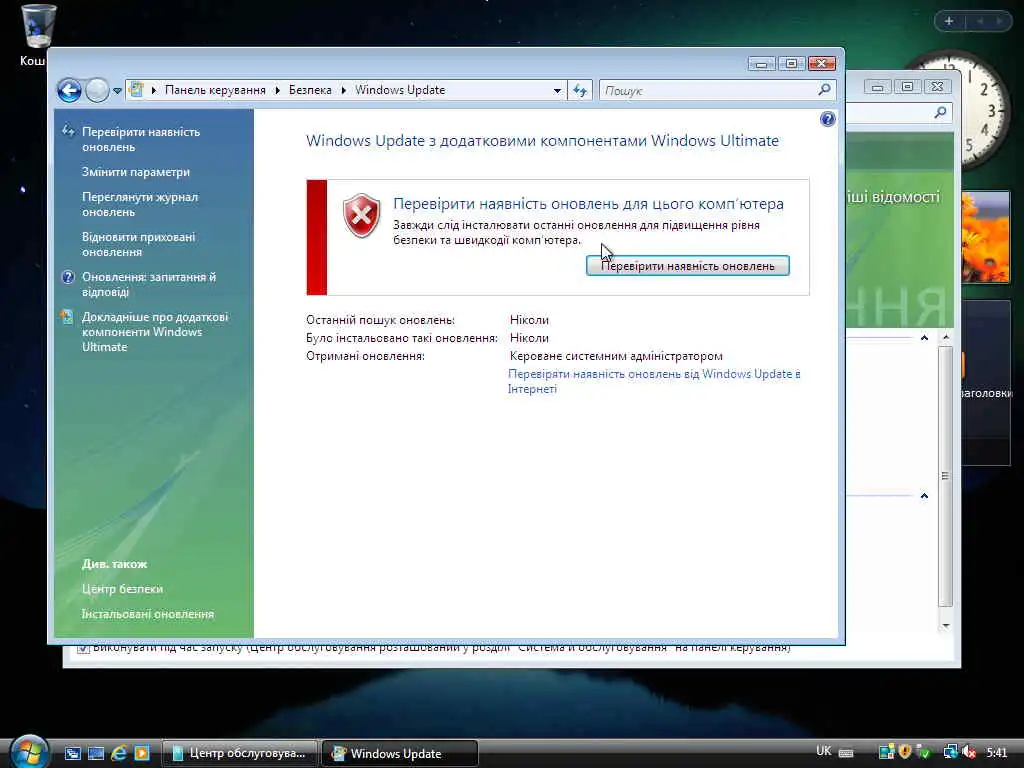Refresh the Windows Update page
The image size is (1024, 768).
coord(580,90)
